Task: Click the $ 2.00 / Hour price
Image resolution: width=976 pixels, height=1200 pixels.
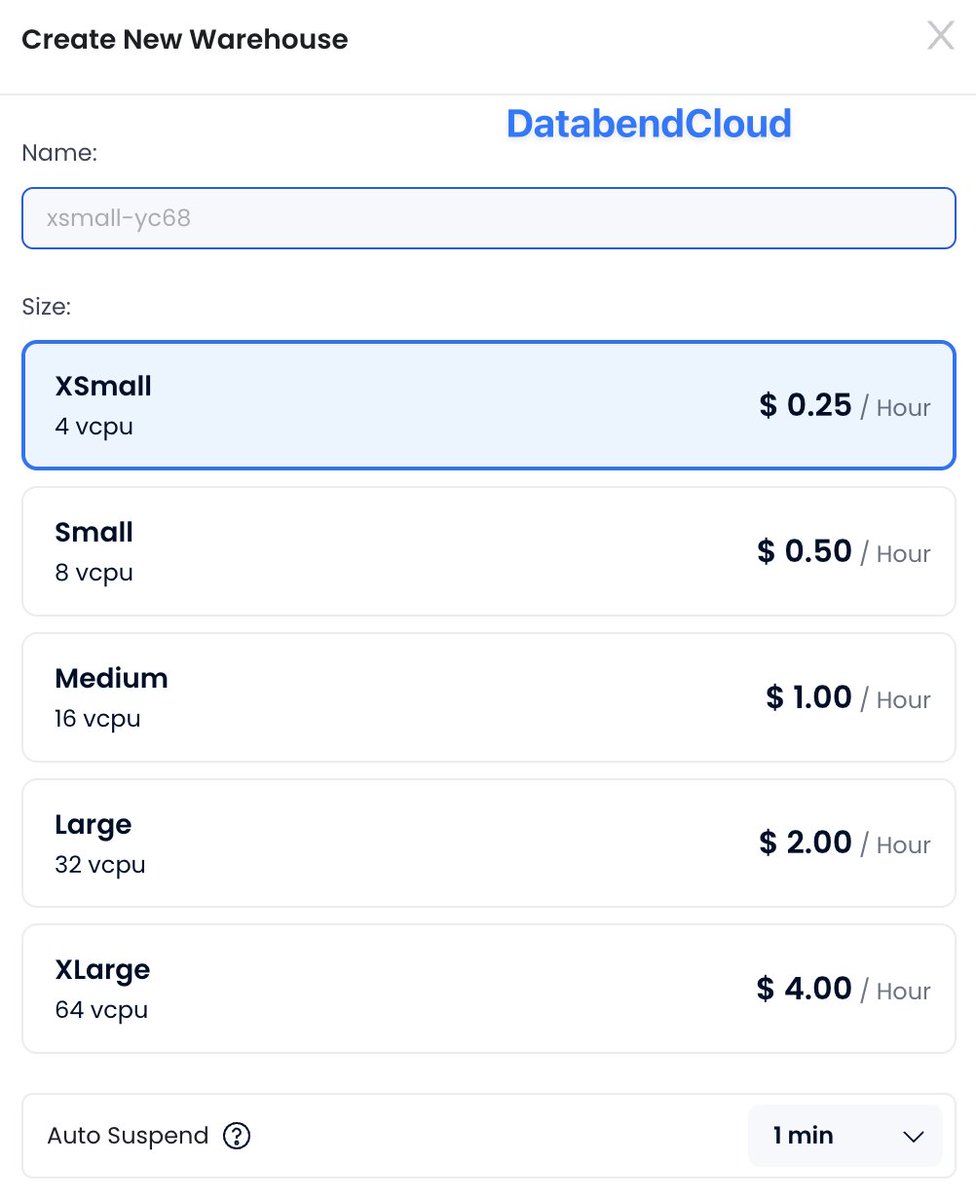Action: [845, 844]
